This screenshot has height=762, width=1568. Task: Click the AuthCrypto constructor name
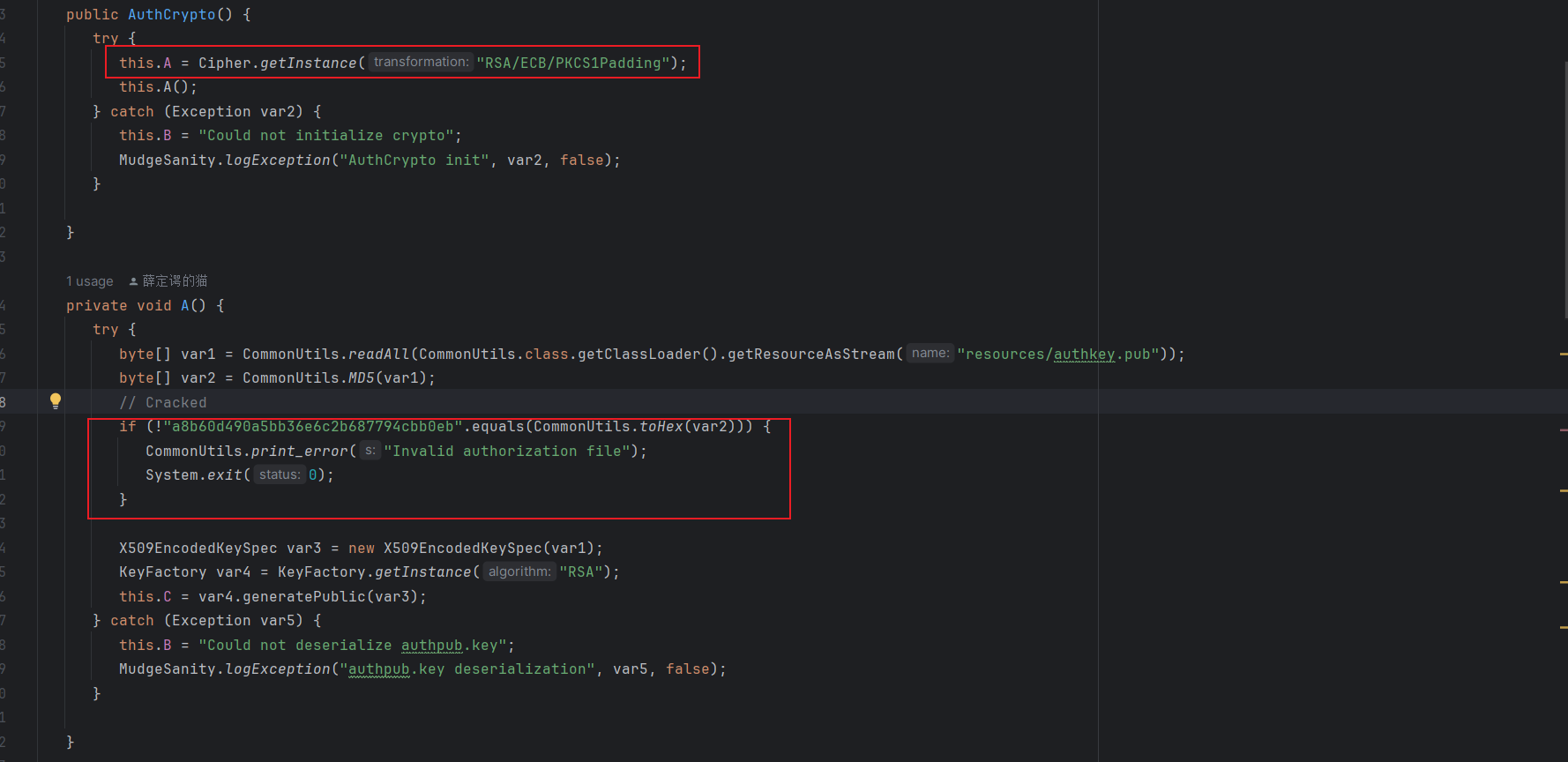(171, 15)
